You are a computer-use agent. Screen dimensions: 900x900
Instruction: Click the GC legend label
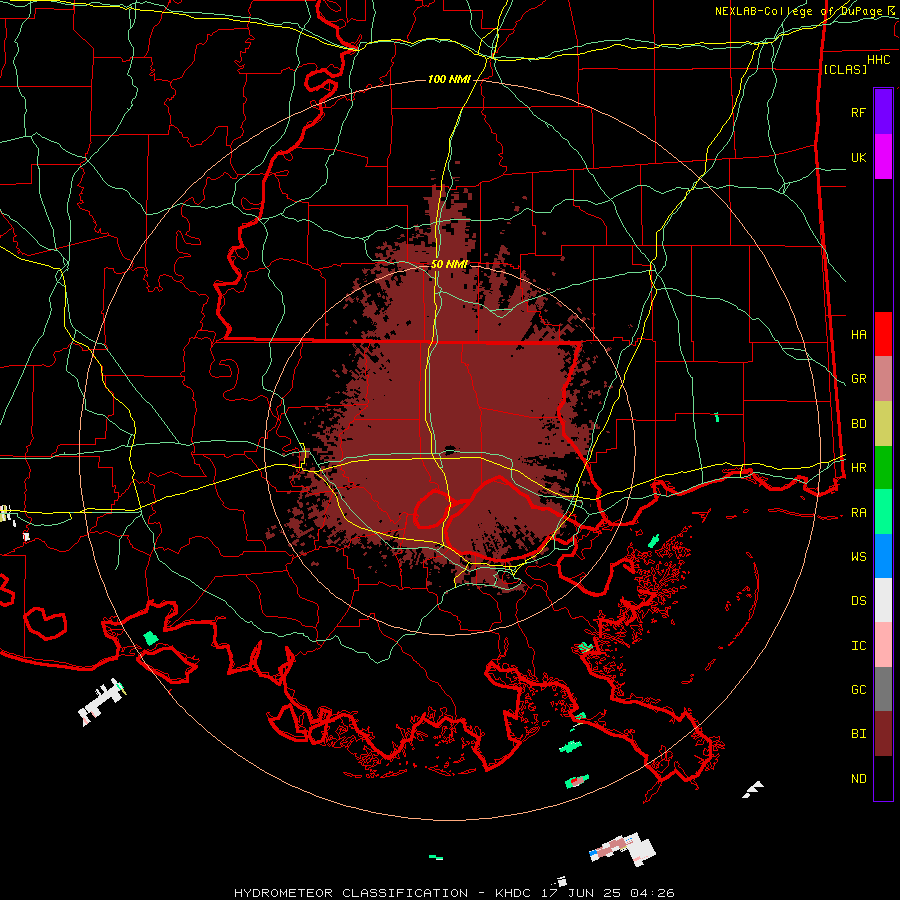tap(858, 690)
